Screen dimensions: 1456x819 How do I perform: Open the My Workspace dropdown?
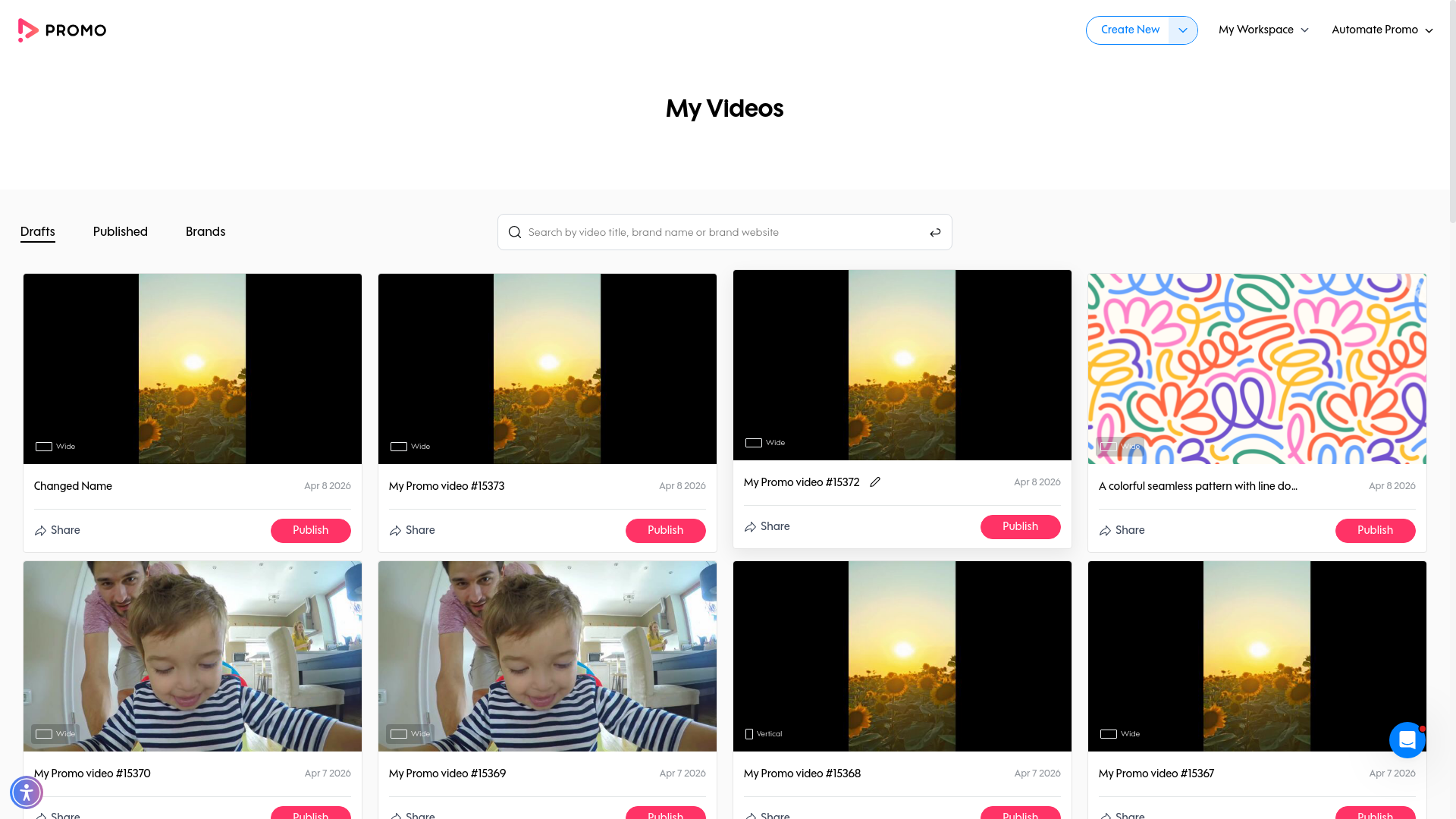coord(1263,30)
